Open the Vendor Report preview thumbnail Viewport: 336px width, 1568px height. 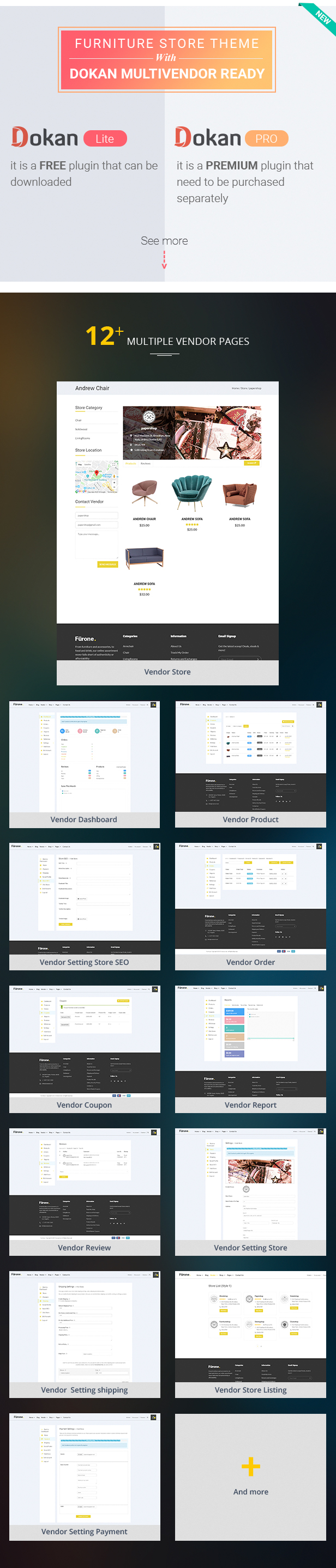(250, 1049)
